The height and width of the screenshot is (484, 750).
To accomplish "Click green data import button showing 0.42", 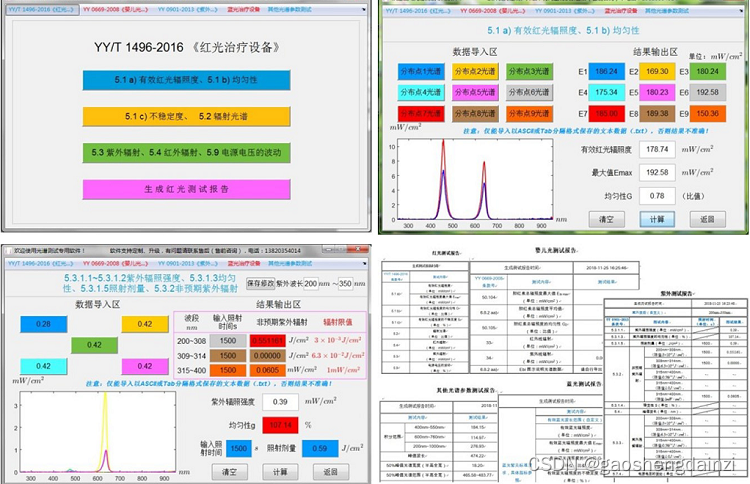I will 94,345.
